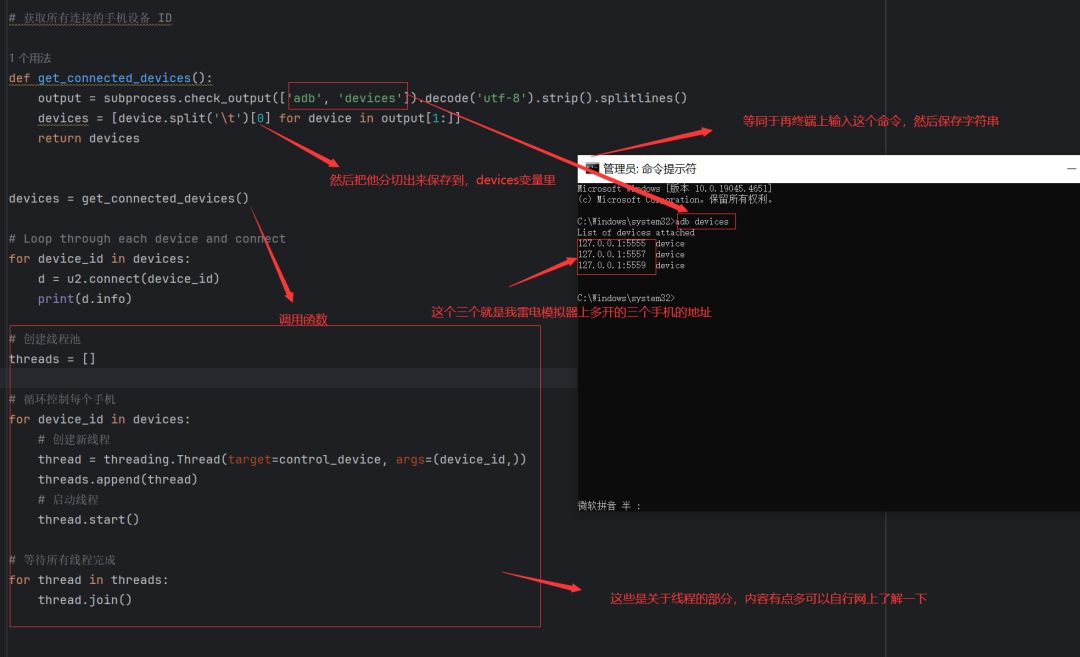Viewport: 1080px width, 657px height.
Task: Click the adb devices command in terminal
Action: tap(703, 221)
